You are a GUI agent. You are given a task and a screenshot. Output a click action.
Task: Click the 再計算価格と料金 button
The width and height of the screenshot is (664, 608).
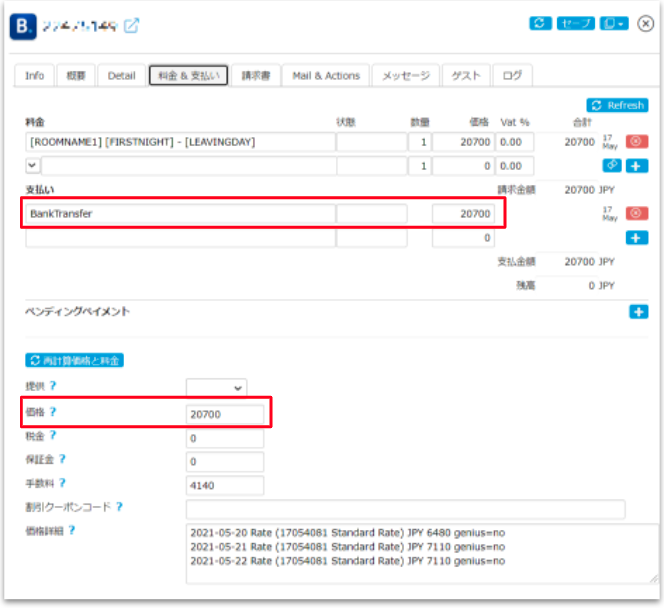click(74, 360)
